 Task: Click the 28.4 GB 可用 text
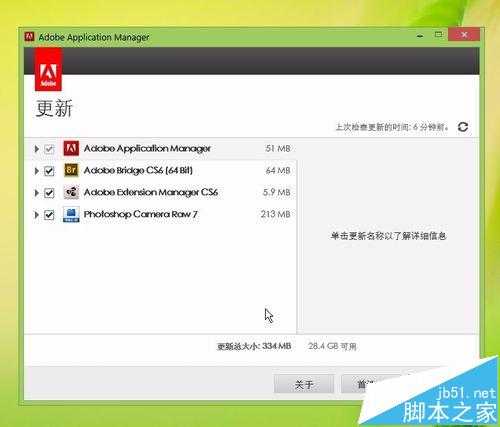(x=332, y=346)
